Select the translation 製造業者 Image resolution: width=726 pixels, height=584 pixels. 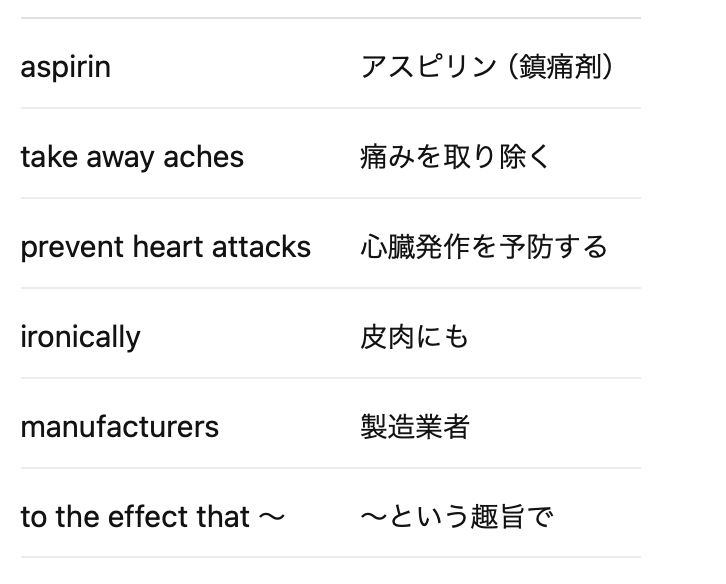pos(415,427)
